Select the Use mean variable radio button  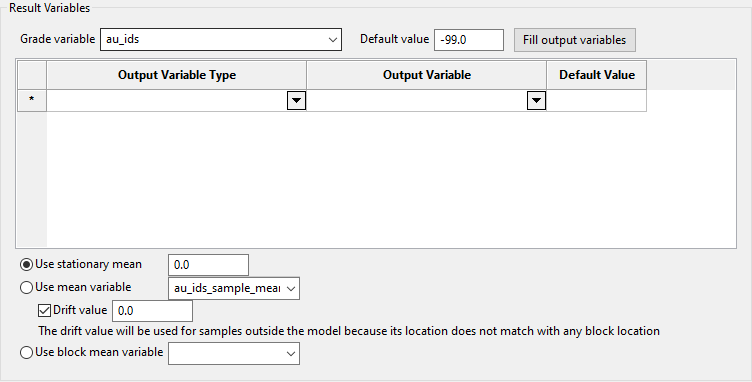(x=27, y=288)
